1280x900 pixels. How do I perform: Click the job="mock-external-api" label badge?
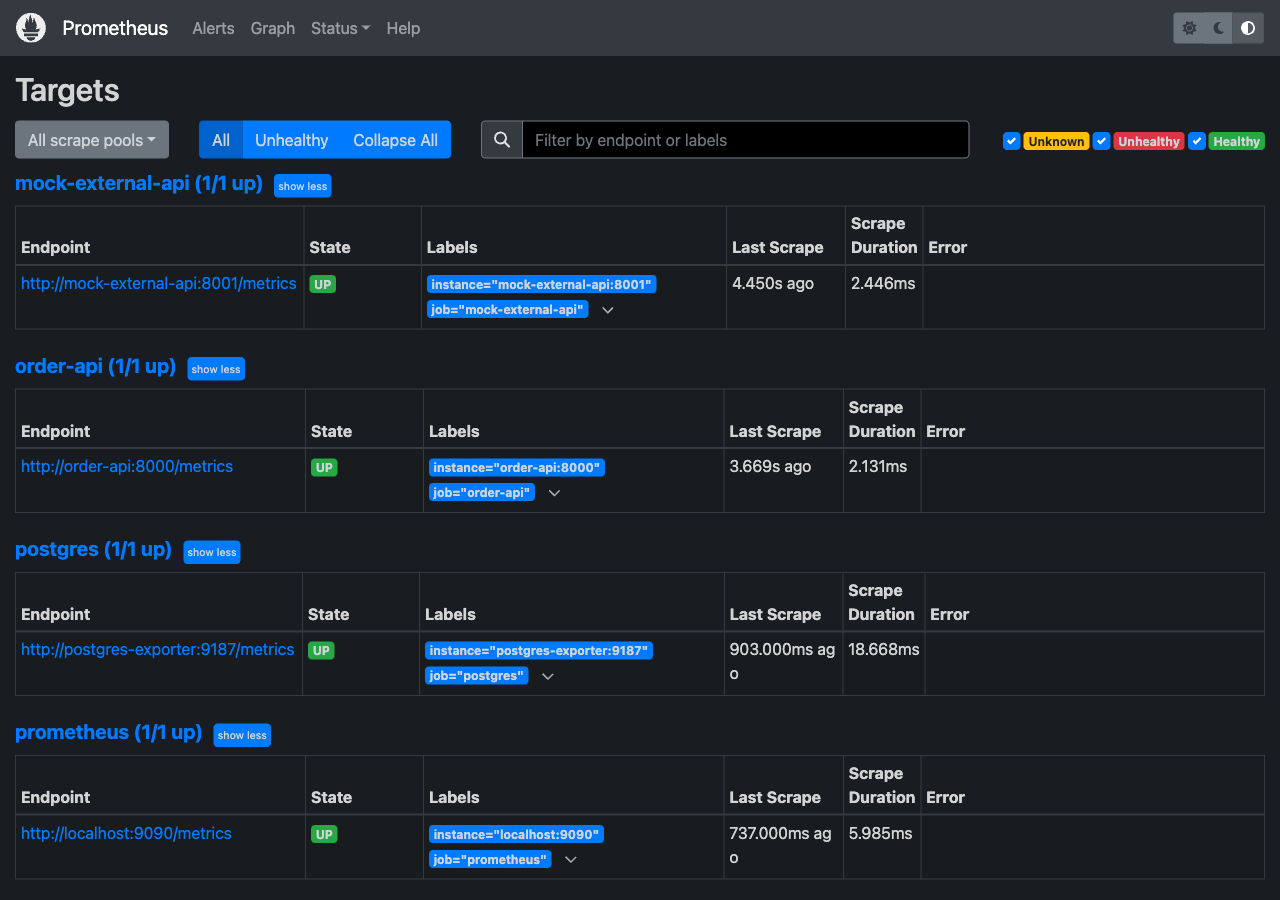click(x=508, y=310)
